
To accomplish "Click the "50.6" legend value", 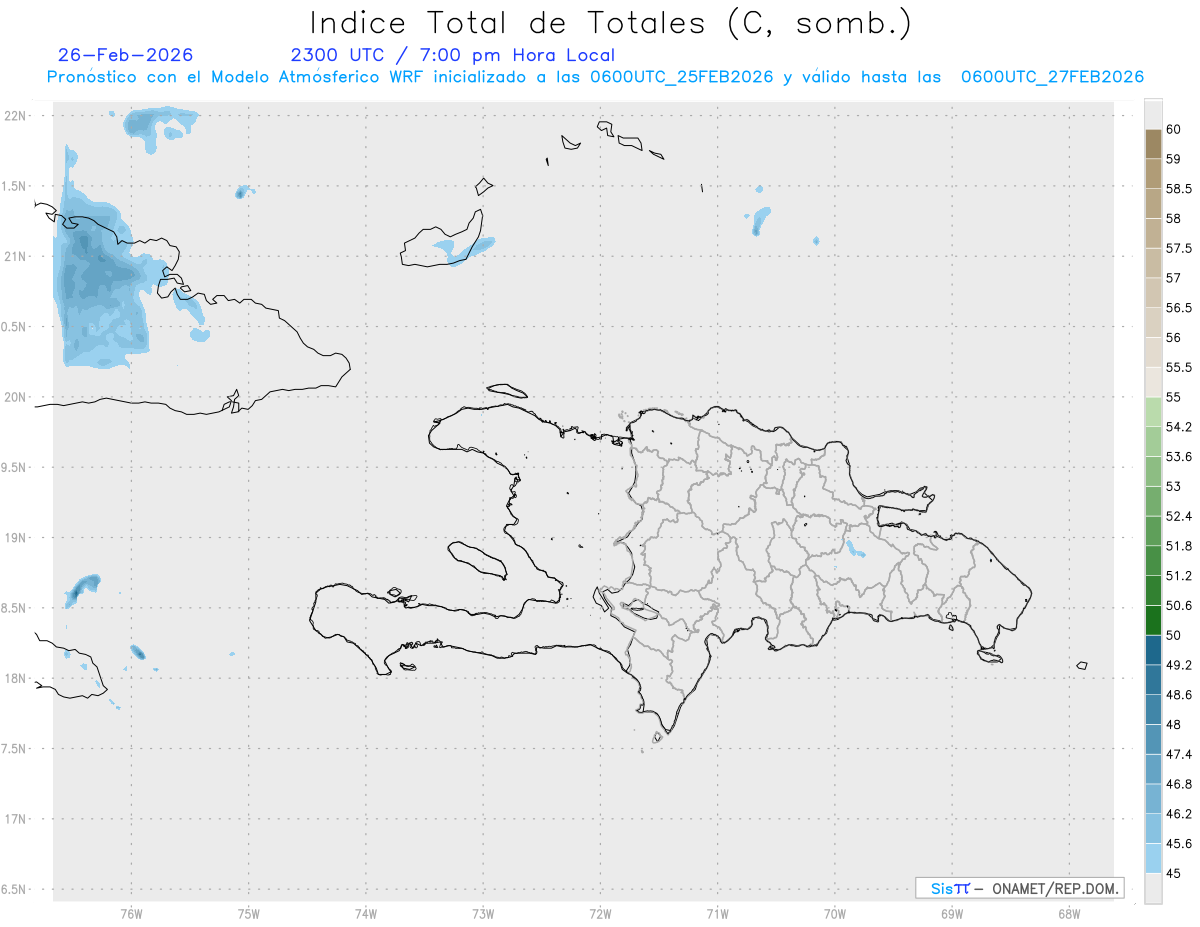I will point(1178,606).
